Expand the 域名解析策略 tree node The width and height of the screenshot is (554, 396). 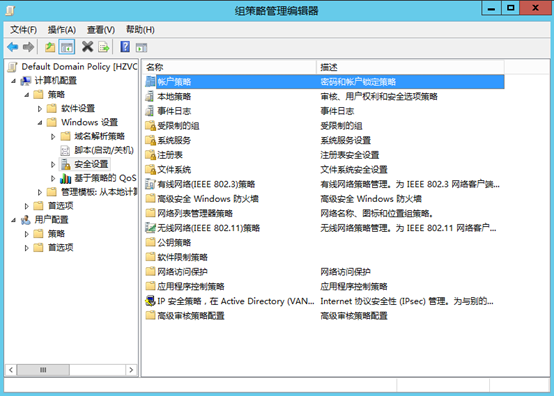click(x=53, y=136)
